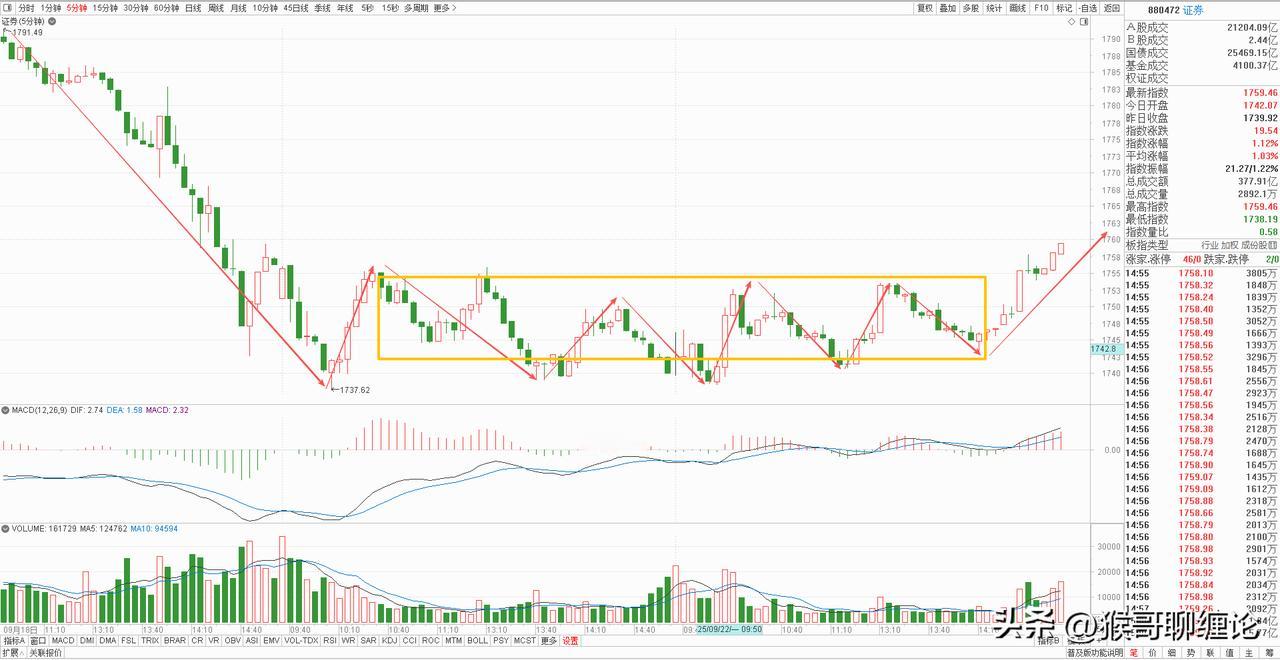1280x660 pixels.
Task: Click the 板指类型 row in info panel
Action: (1201, 245)
